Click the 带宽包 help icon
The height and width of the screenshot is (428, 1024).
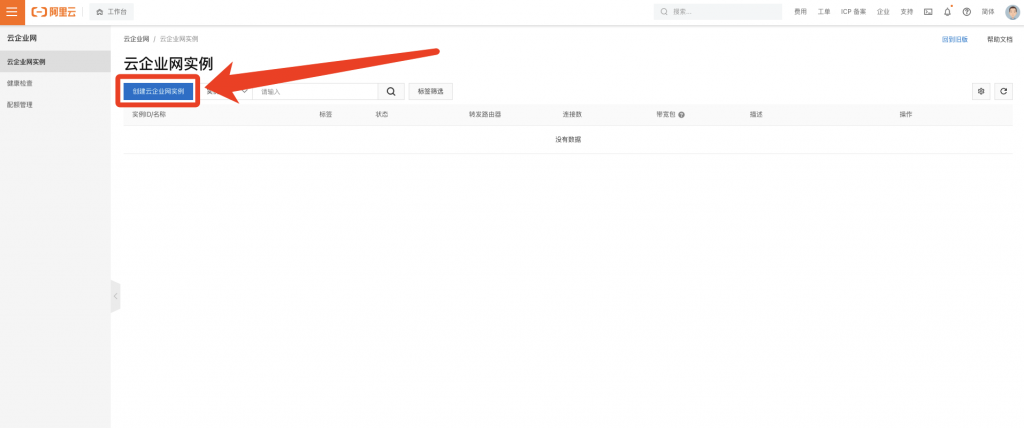click(x=681, y=114)
